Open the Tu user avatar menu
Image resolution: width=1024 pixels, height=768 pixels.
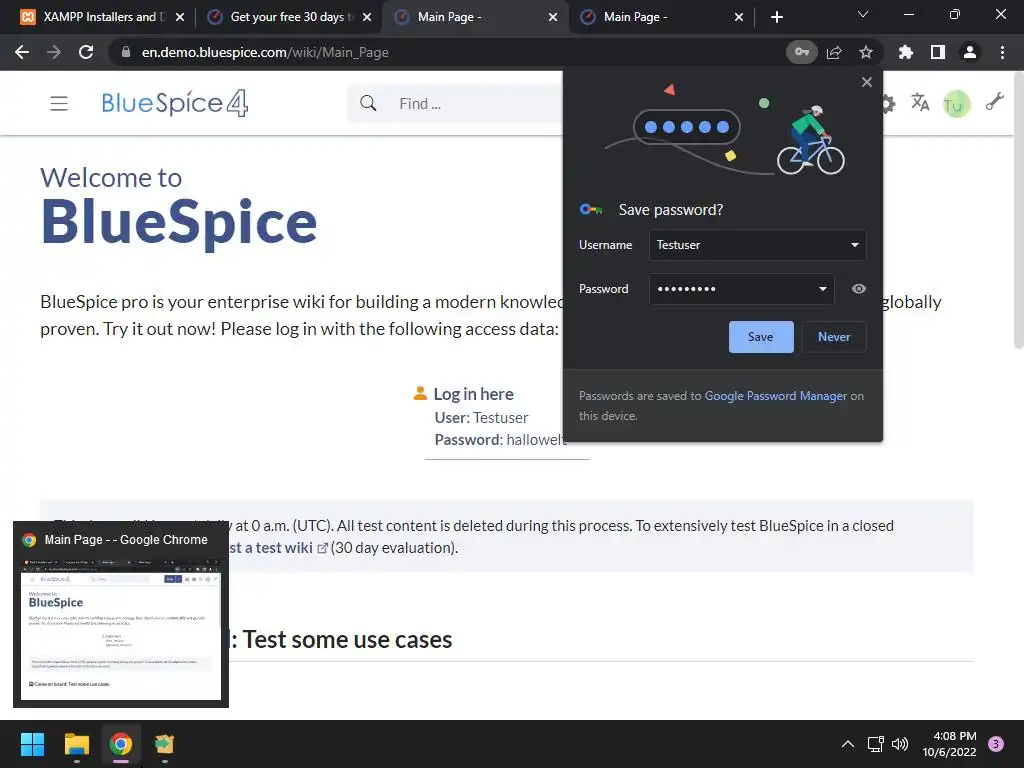click(x=956, y=103)
